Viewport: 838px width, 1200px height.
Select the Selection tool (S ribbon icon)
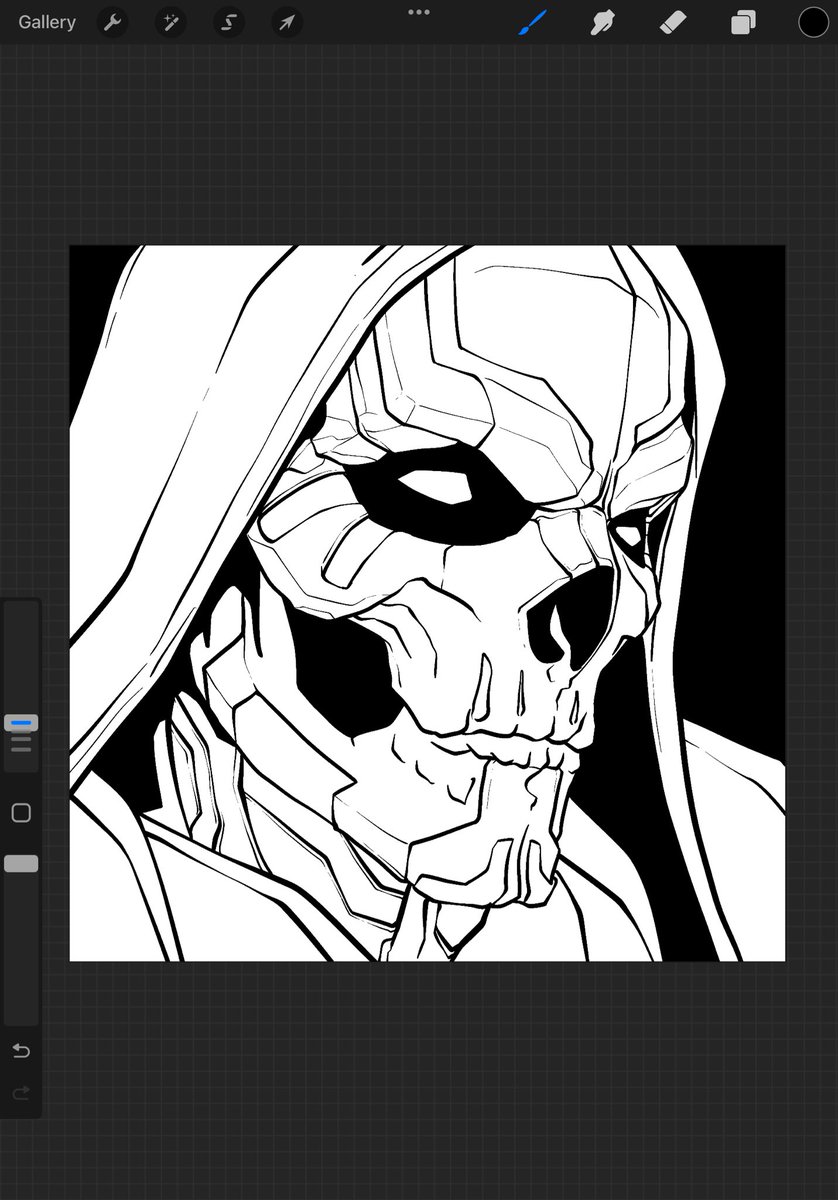click(x=229, y=22)
